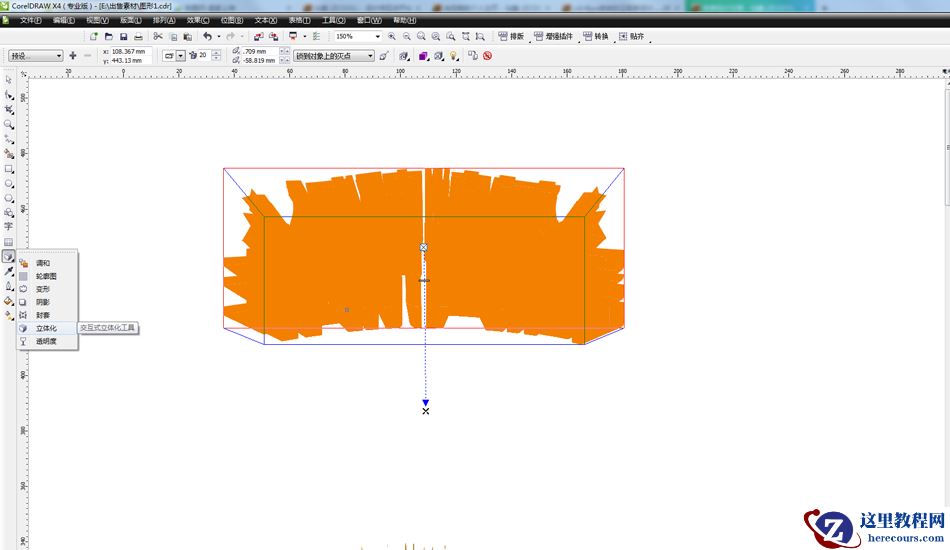Choose 调和 (Blend) from the flyout
This screenshot has width=950, height=550.
click(x=47, y=263)
